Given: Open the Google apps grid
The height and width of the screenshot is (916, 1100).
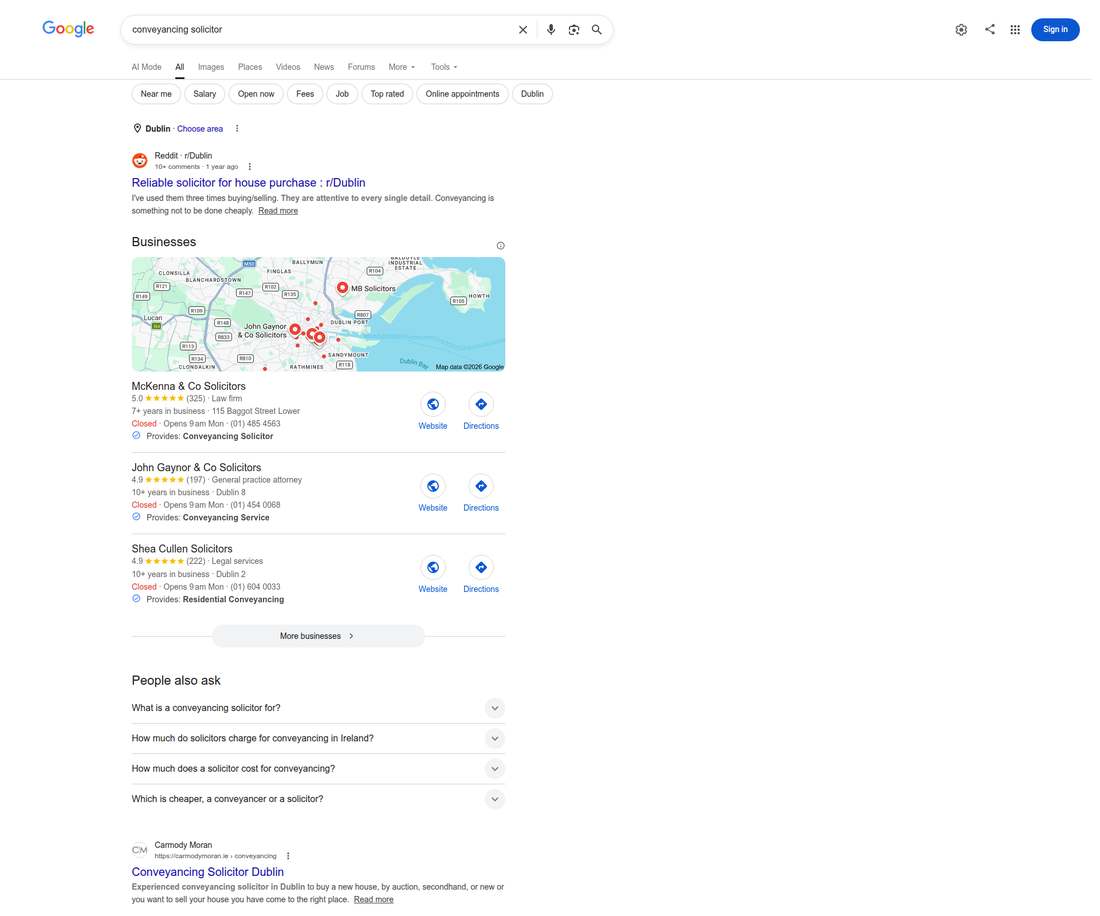Looking at the screenshot, I should tap(1015, 29).
